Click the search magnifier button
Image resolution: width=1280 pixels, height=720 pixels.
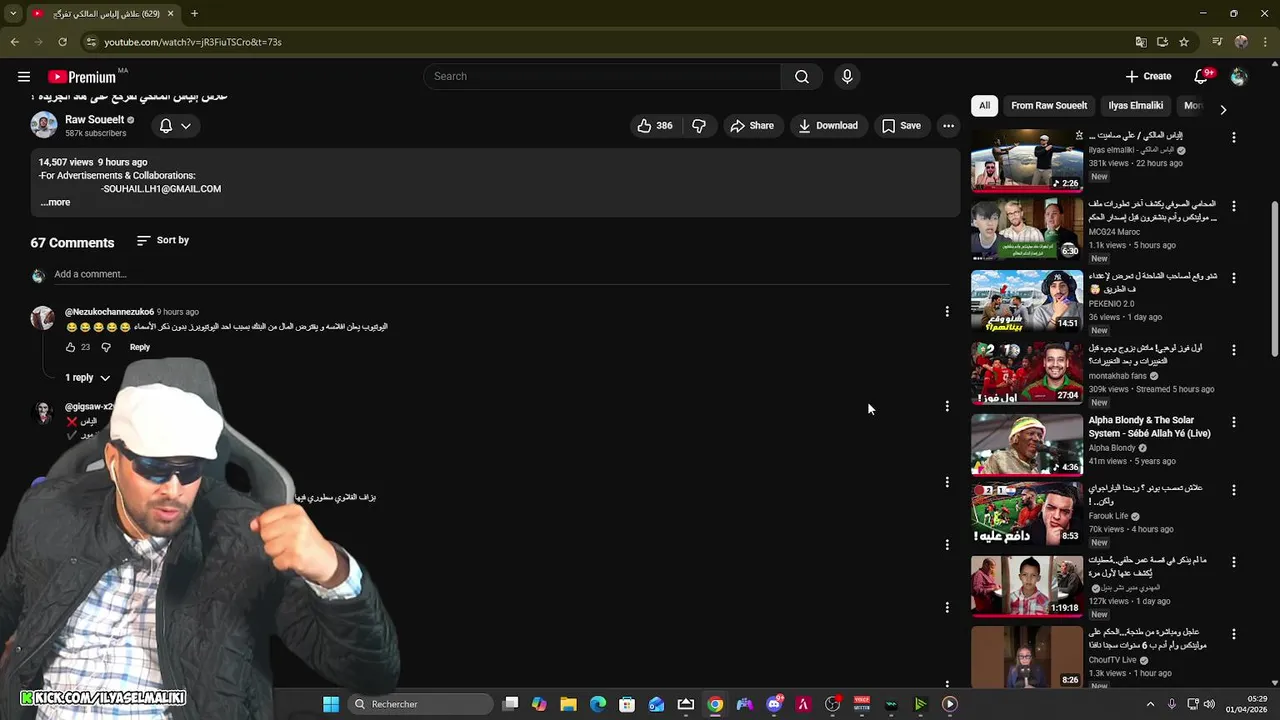pyautogui.click(x=802, y=76)
